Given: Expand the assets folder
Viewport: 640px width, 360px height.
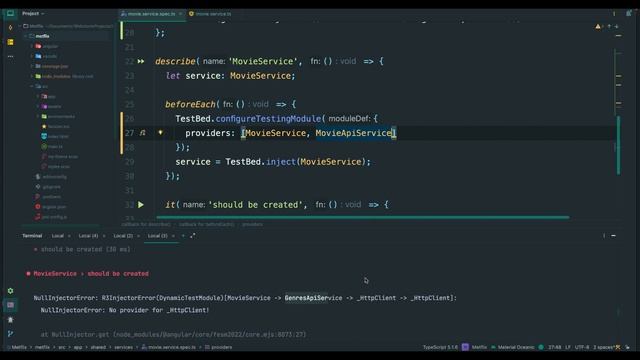Looking at the screenshot, I should [38, 107].
